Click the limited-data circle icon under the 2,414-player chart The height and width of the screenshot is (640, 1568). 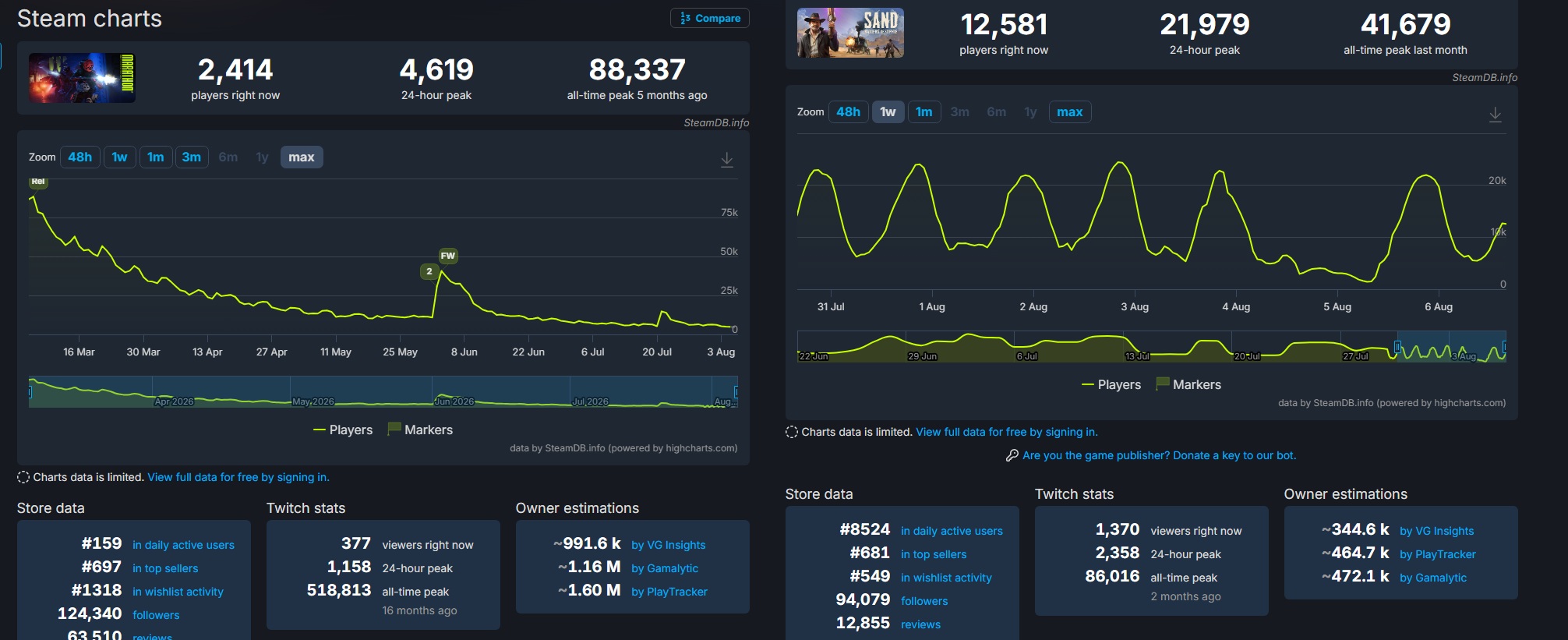(x=23, y=477)
